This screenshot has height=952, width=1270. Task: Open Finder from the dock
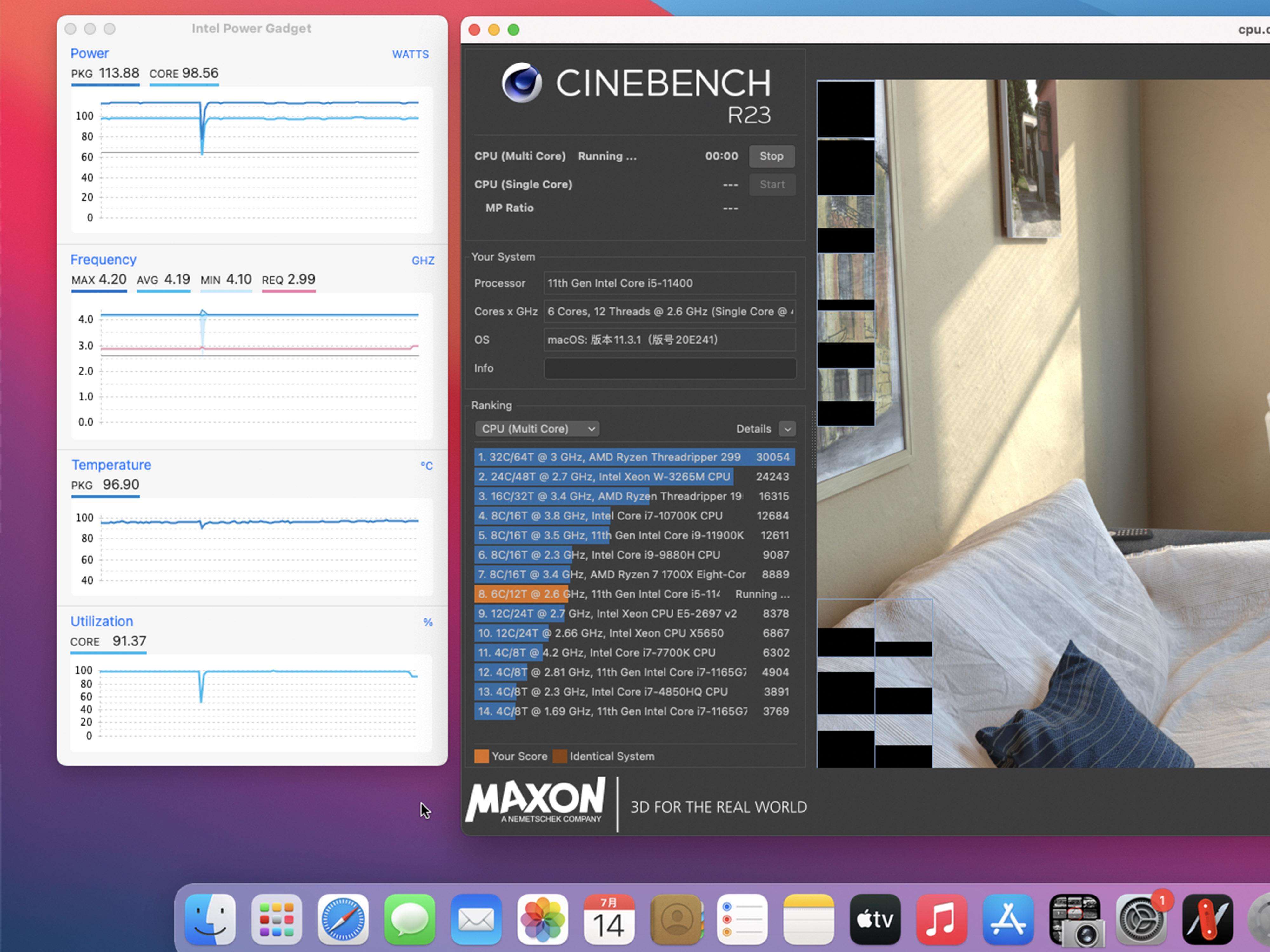[210, 919]
